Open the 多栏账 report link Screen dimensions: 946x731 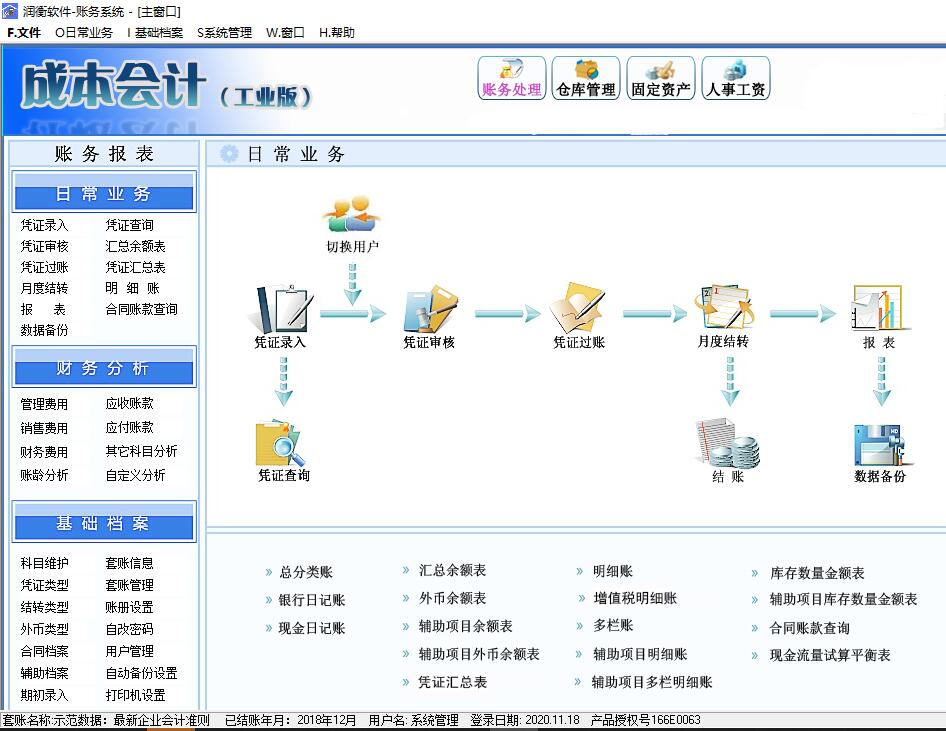coord(613,625)
